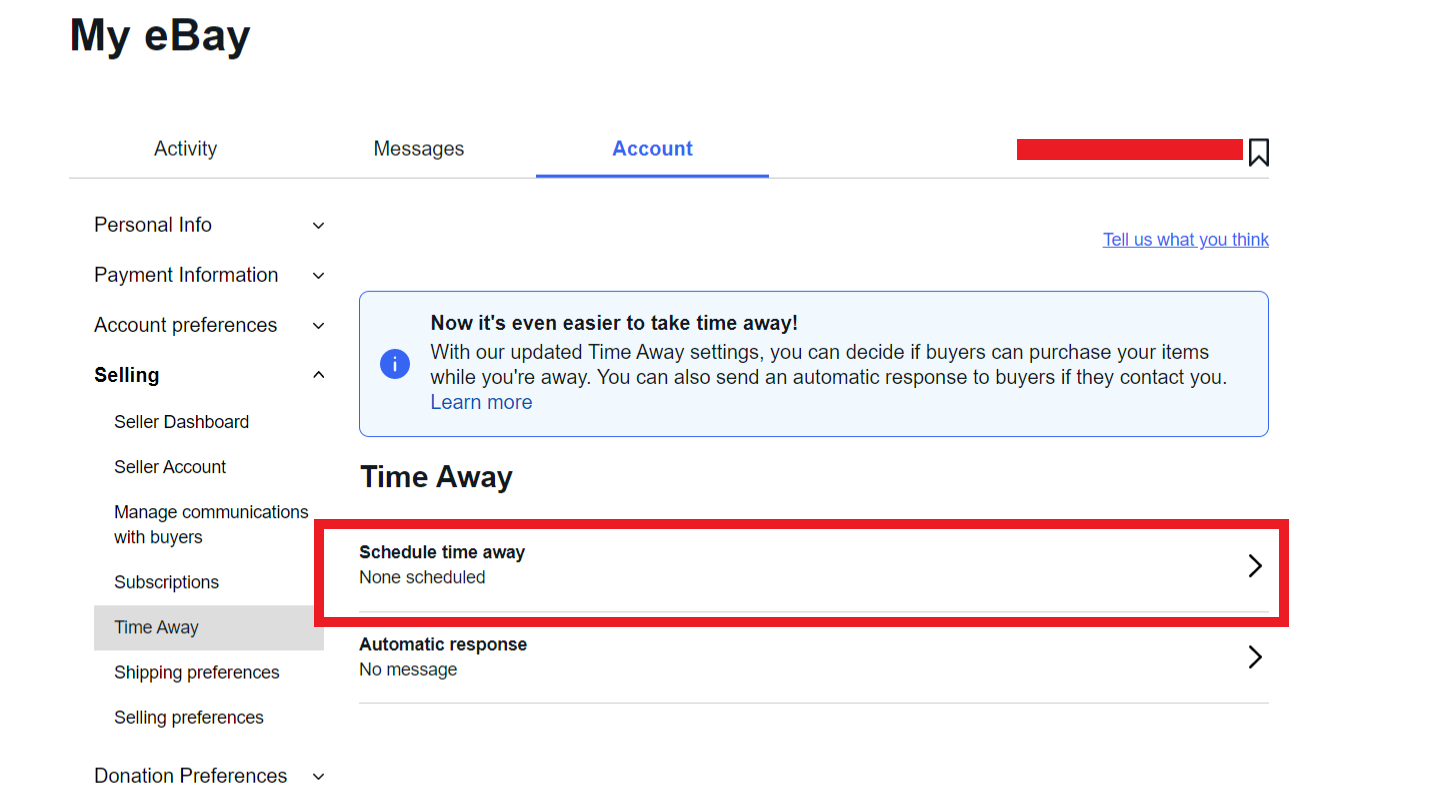Screen dimensions: 1448x794
Task: Click the Donation Preferences label
Action: pos(190,776)
